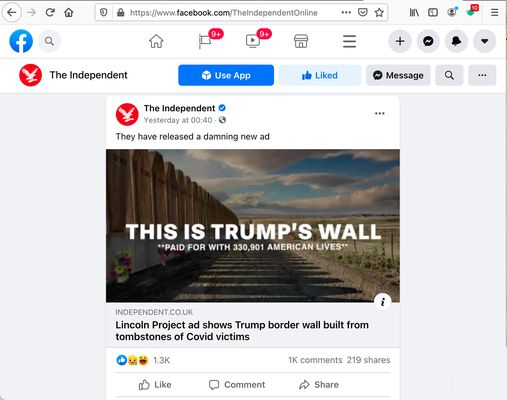
Task: Open Marketplace storefront icon
Action: 301,41
